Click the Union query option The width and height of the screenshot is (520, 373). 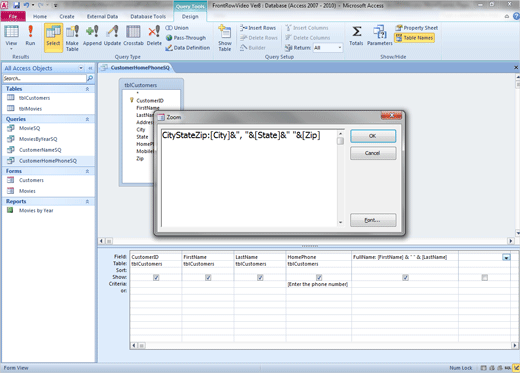click(x=177, y=28)
